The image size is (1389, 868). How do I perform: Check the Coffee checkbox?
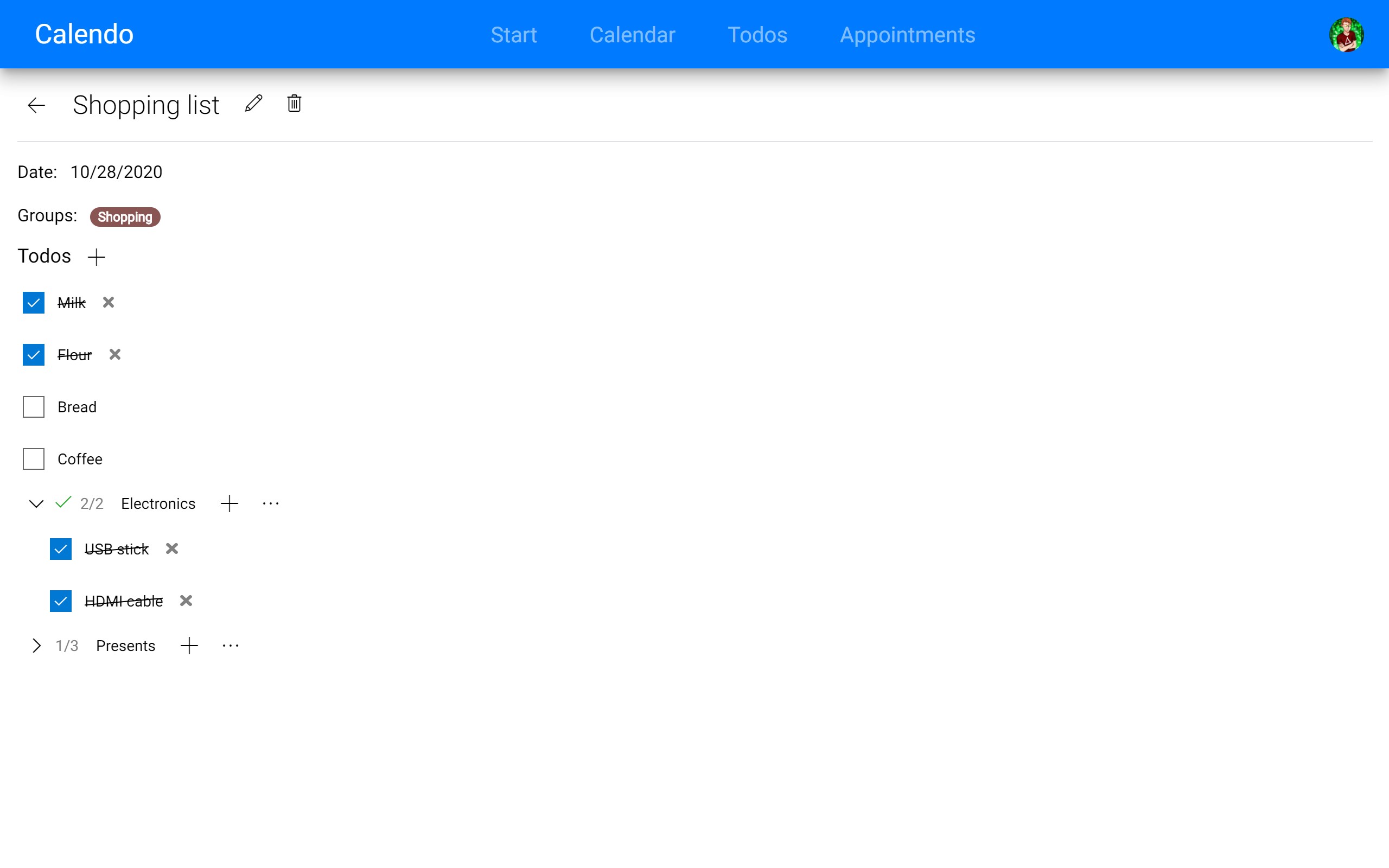point(33,459)
